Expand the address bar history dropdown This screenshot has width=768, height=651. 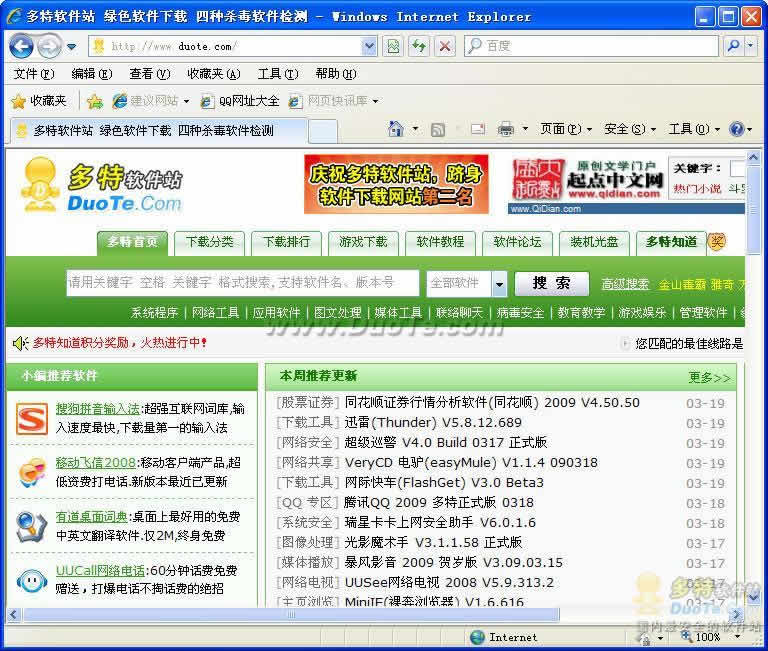[x=369, y=47]
